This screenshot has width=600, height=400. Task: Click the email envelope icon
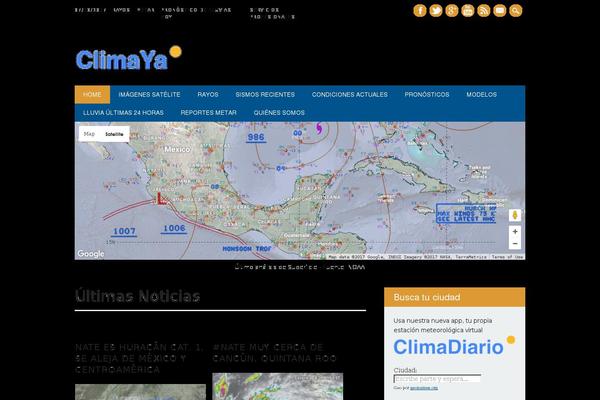click(x=499, y=11)
